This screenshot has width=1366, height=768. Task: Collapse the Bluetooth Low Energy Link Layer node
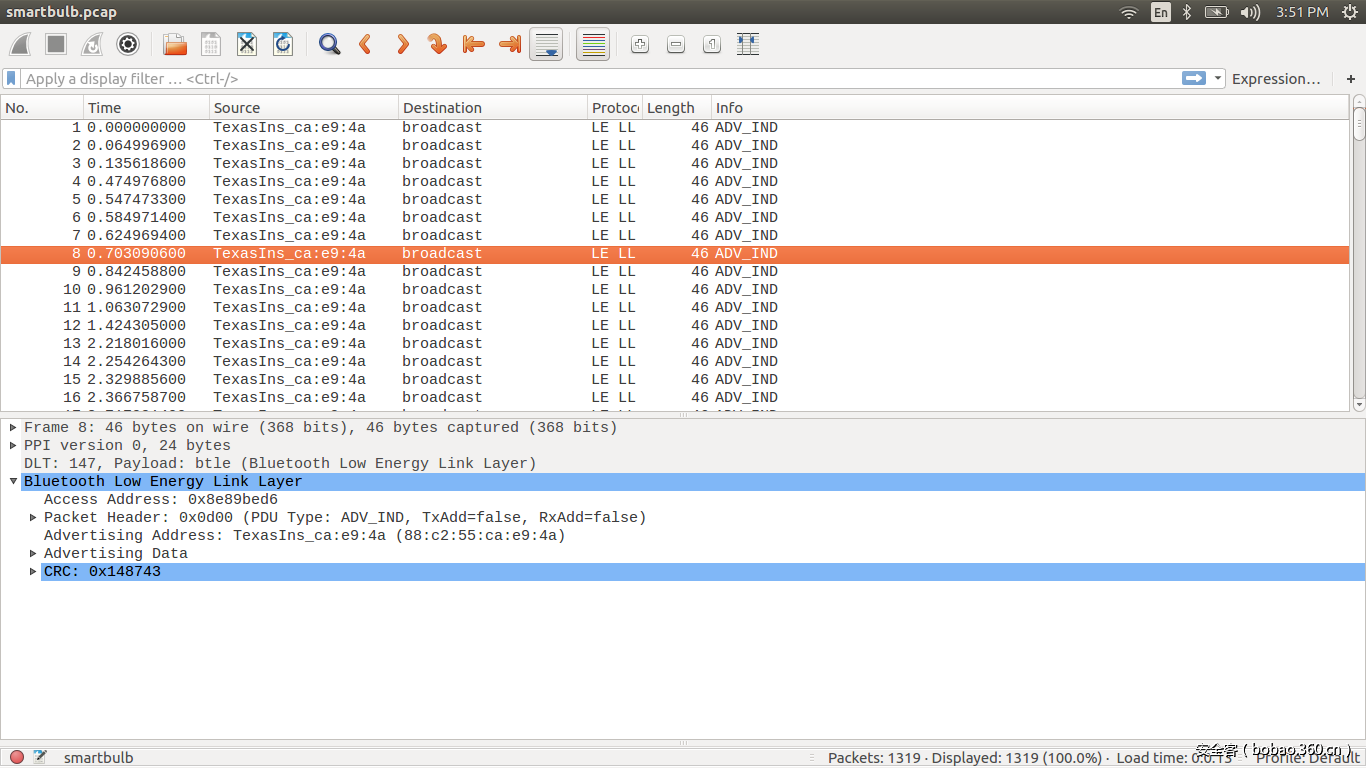pyautogui.click(x=13, y=482)
